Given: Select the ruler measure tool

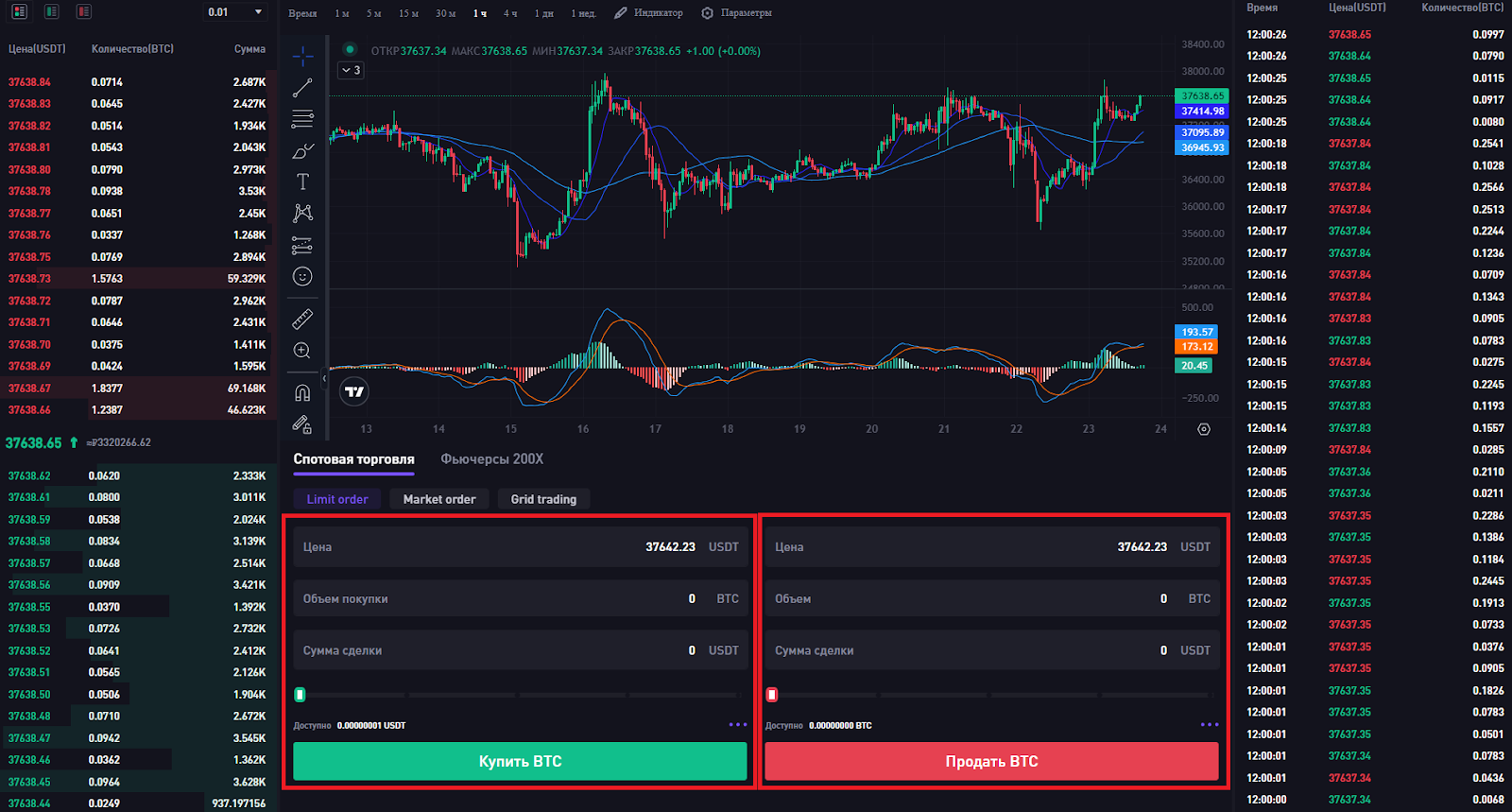Looking at the screenshot, I should pyautogui.click(x=302, y=319).
